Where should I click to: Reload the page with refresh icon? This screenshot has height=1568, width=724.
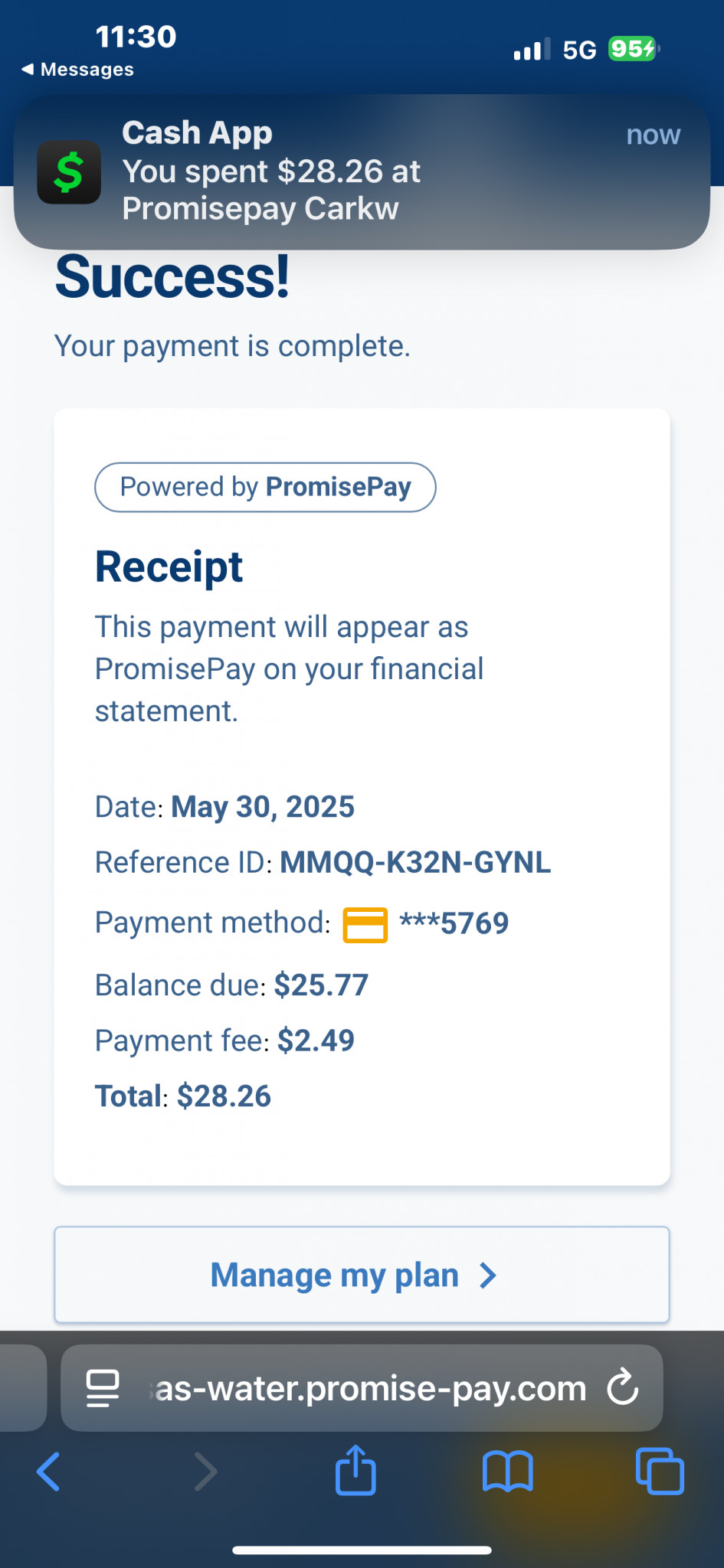point(623,1387)
